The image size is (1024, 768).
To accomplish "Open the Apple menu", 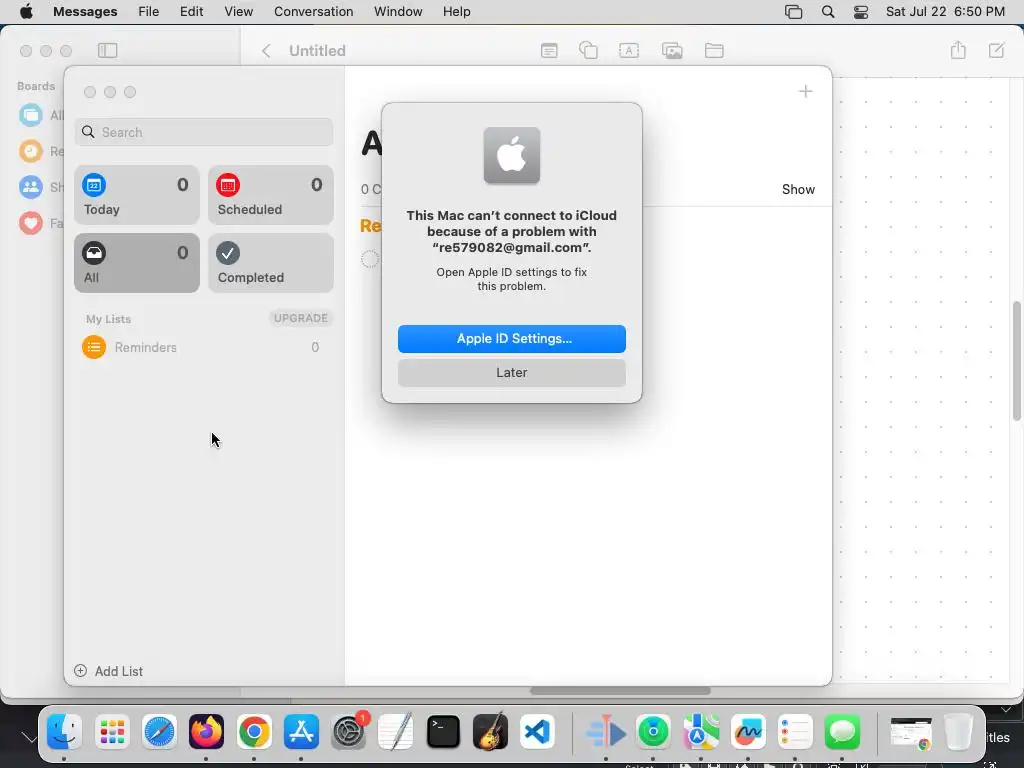I will click(x=26, y=12).
